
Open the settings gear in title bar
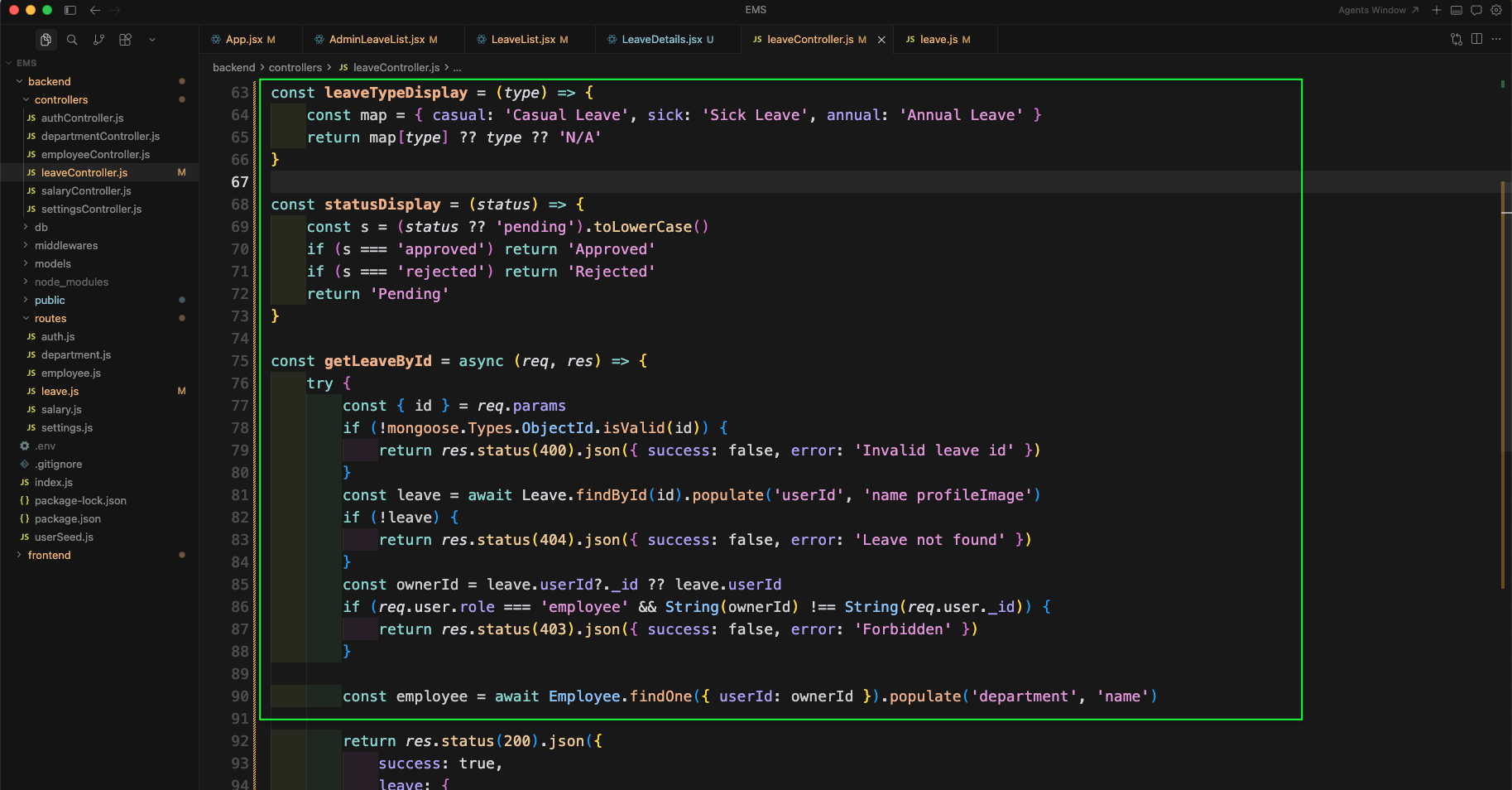click(x=1496, y=10)
